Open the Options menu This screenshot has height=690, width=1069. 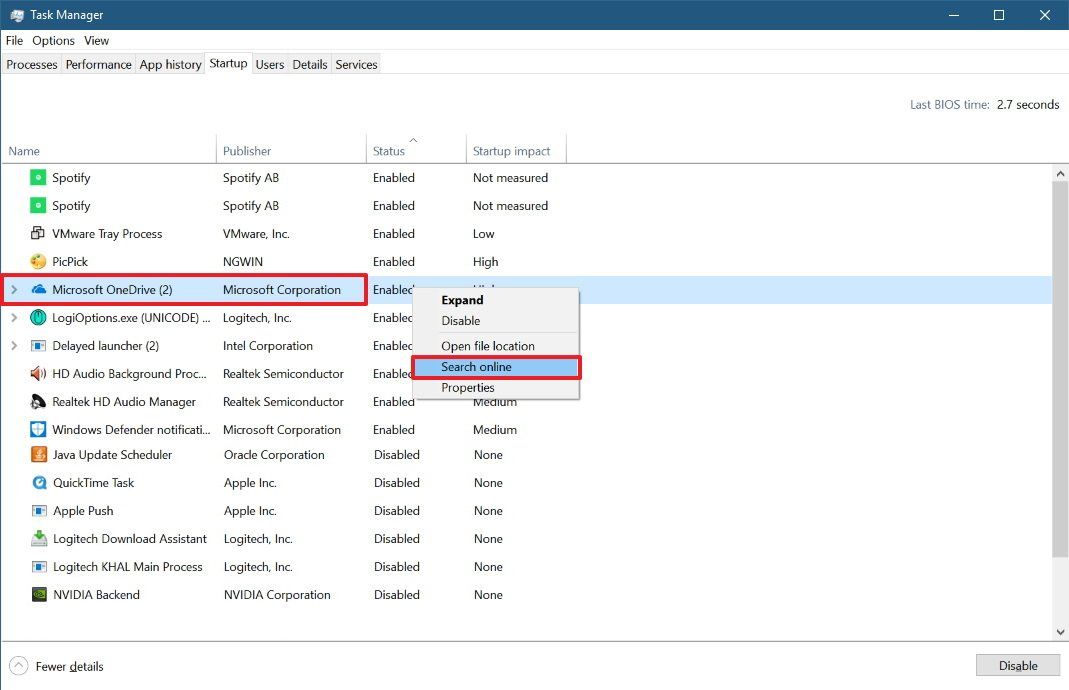pos(53,40)
